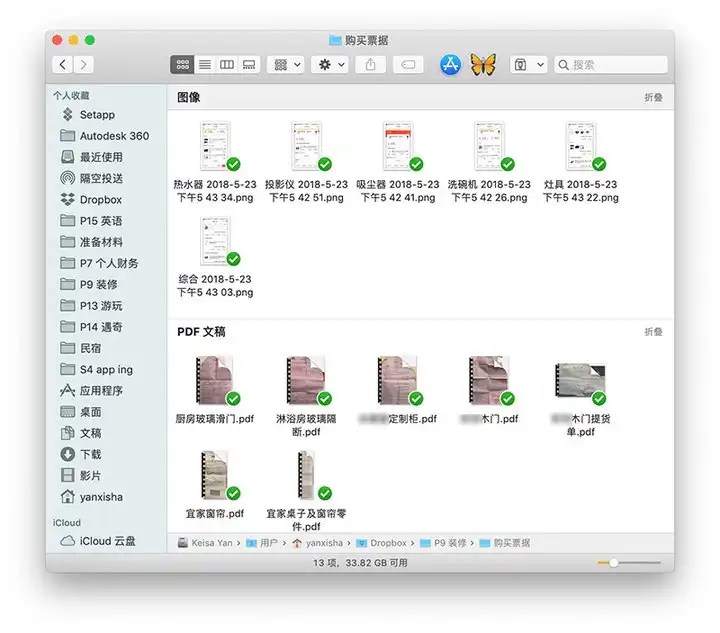
Task: Select the 吸尘器 2018-5-23 png file
Action: (398, 163)
